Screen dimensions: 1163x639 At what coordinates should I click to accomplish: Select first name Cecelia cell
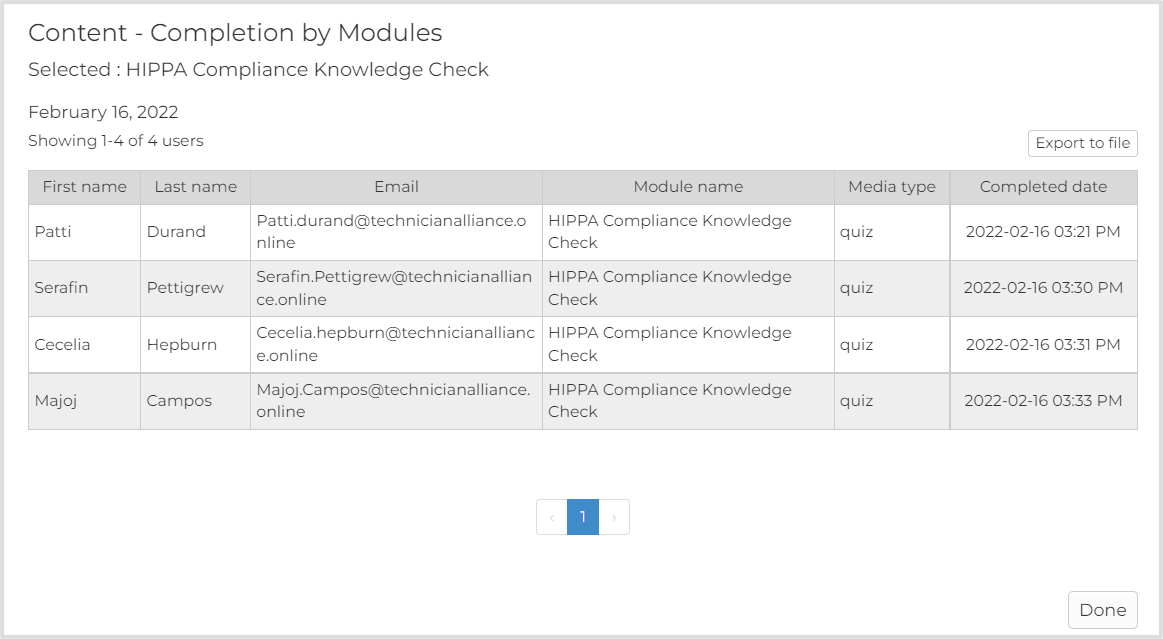tap(85, 345)
